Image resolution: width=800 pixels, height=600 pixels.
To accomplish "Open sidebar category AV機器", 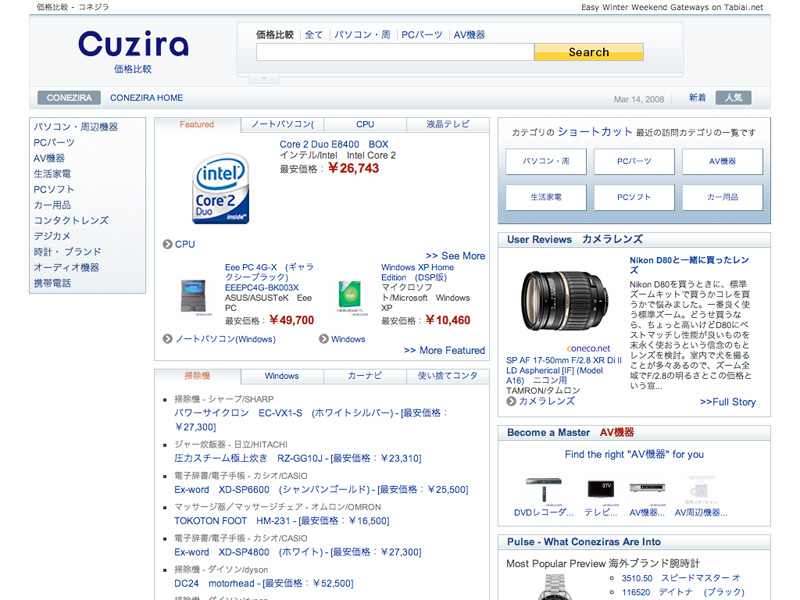I will pos(49,158).
